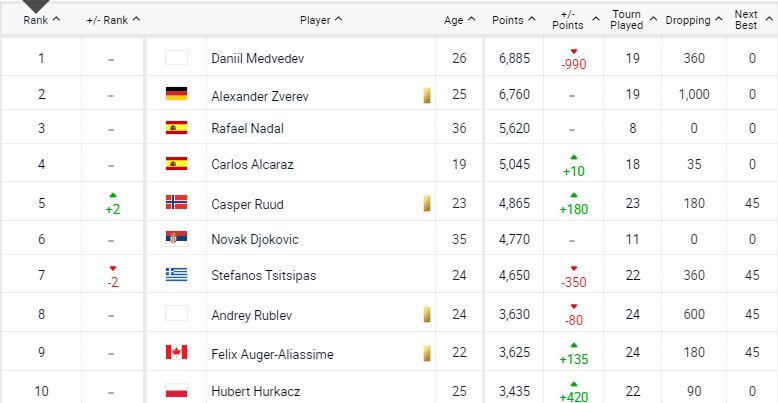778x403 pixels.
Task: Click Poland flag beside Hubert Hurkacz
Action: 176,390
